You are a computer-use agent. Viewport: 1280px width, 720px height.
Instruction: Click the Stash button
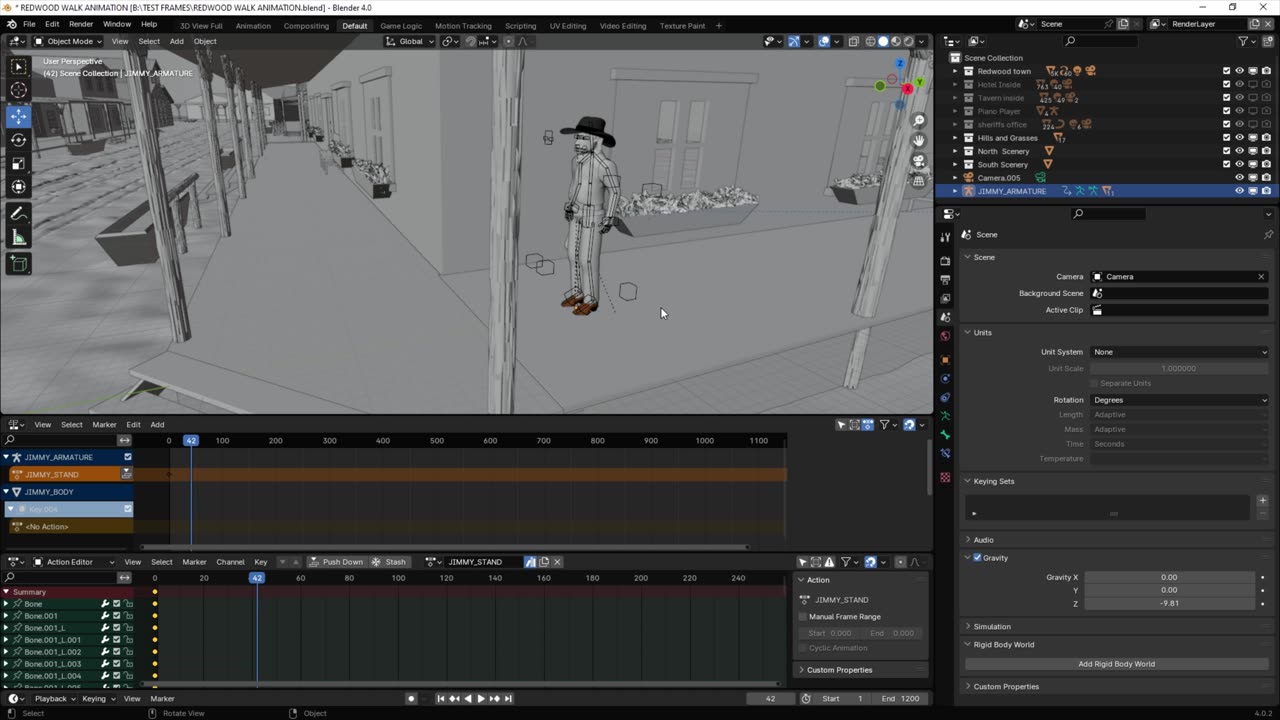pyautogui.click(x=389, y=562)
